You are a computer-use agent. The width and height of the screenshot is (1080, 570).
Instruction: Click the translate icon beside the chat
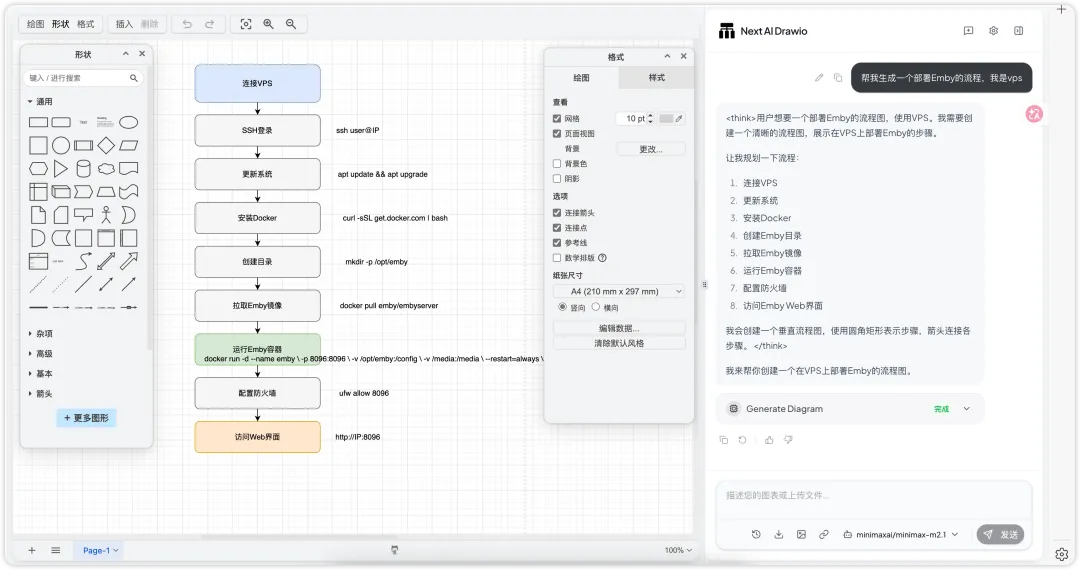click(1034, 114)
